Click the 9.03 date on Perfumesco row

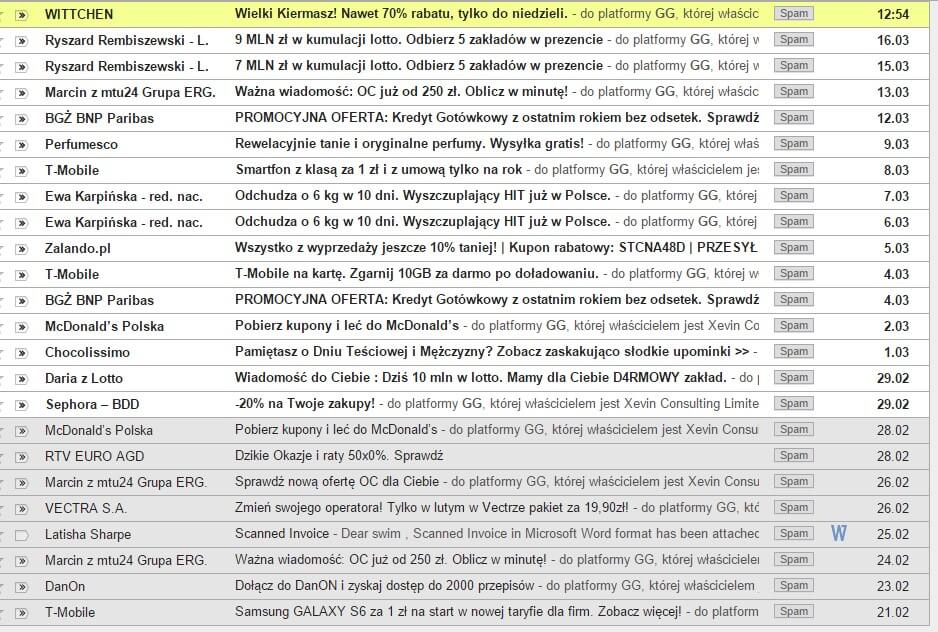(x=896, y=144)
